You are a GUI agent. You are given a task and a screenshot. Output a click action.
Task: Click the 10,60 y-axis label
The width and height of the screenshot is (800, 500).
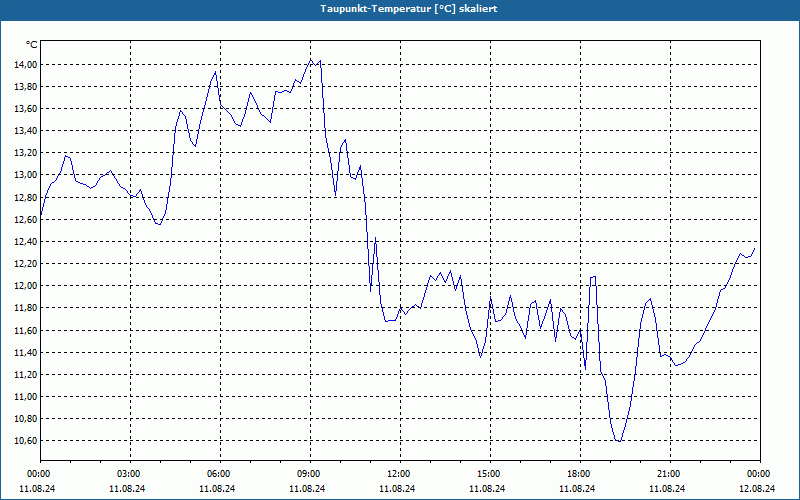point(28,440)
